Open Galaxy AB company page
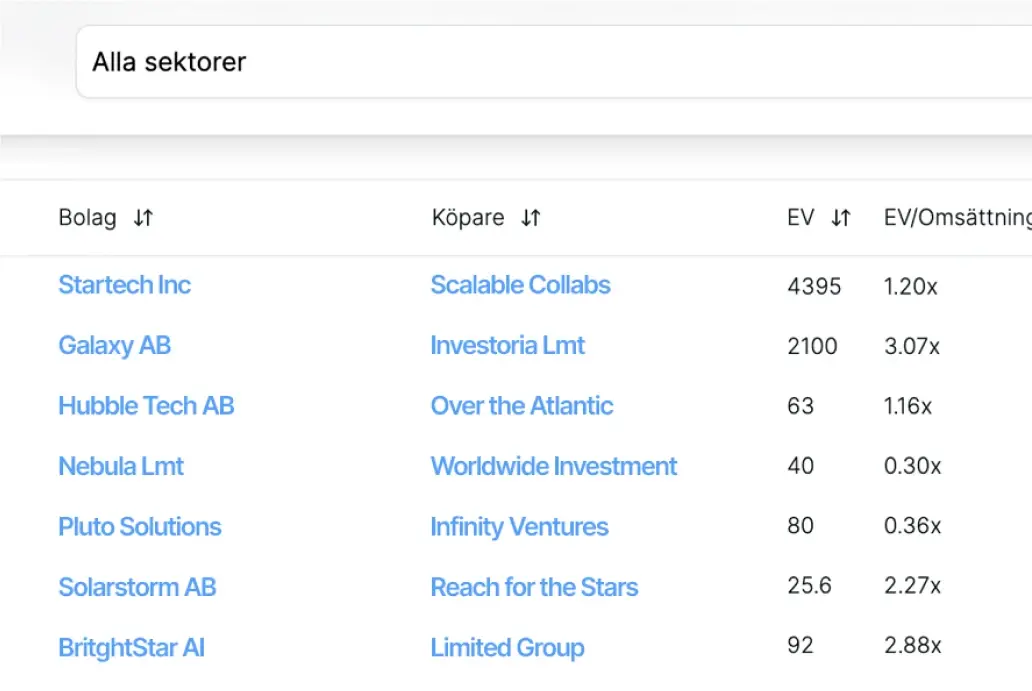 pos(114,346)
